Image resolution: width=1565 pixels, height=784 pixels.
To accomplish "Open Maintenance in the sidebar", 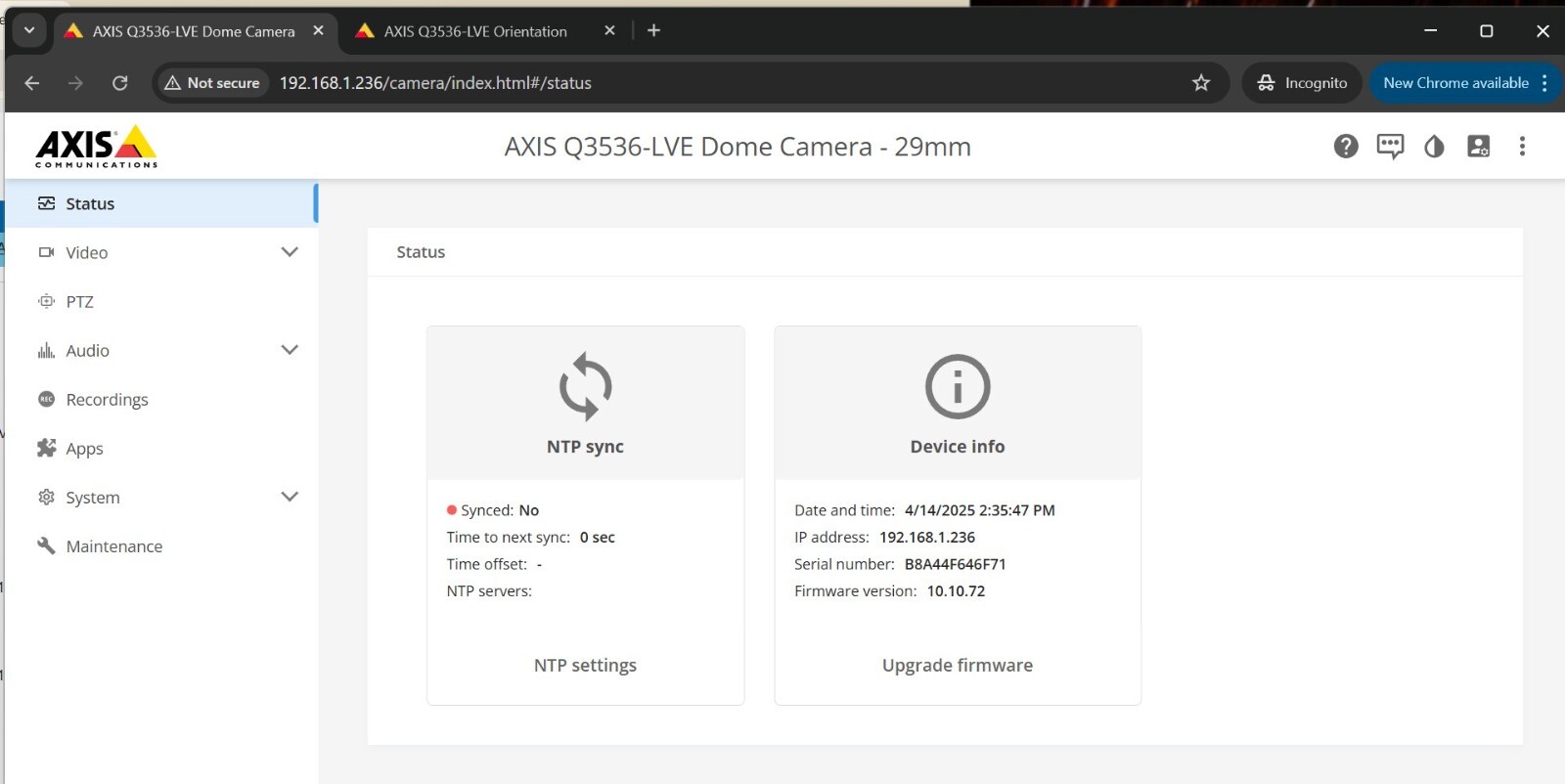I will [161, 545].
